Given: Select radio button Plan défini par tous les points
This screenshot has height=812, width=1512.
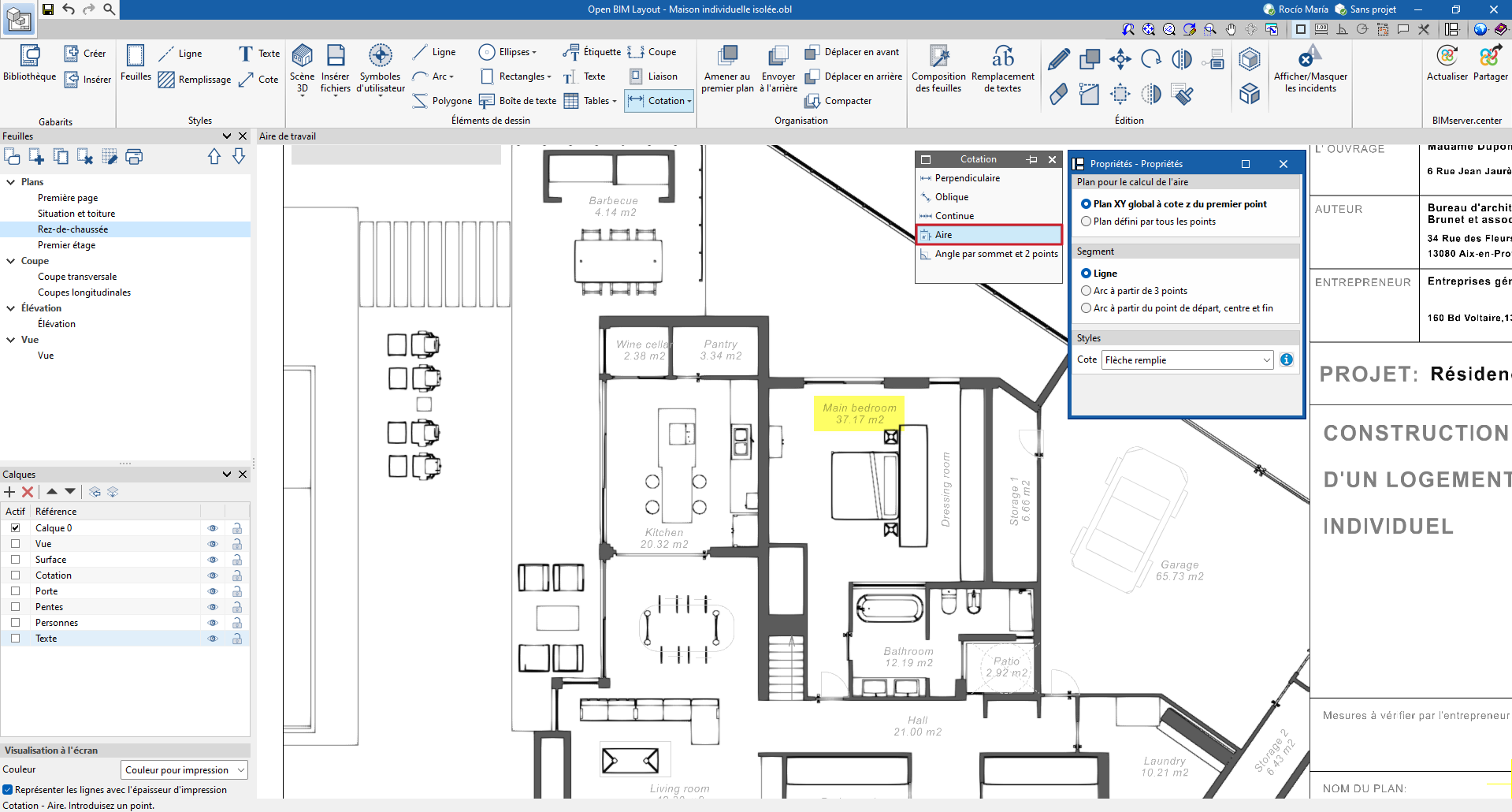Looking at the screenshot, I should pos(1087,222).
